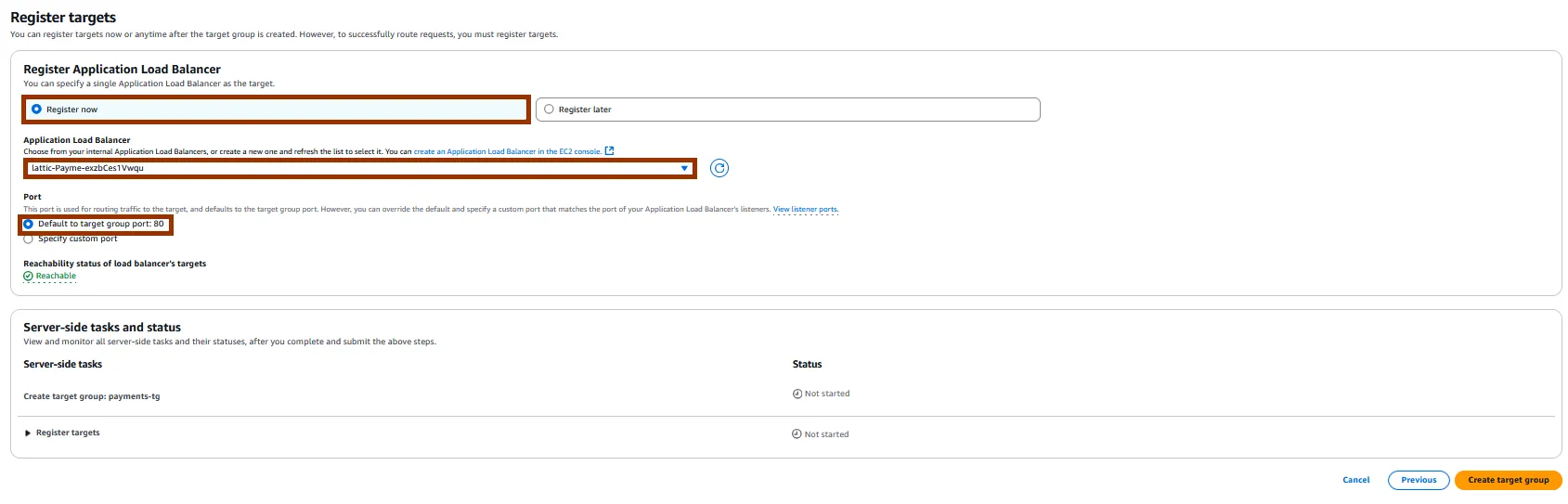Click the View listener ports link
Image resolution: width=1568 pixels, height=504 pixels.
point(805,210)
